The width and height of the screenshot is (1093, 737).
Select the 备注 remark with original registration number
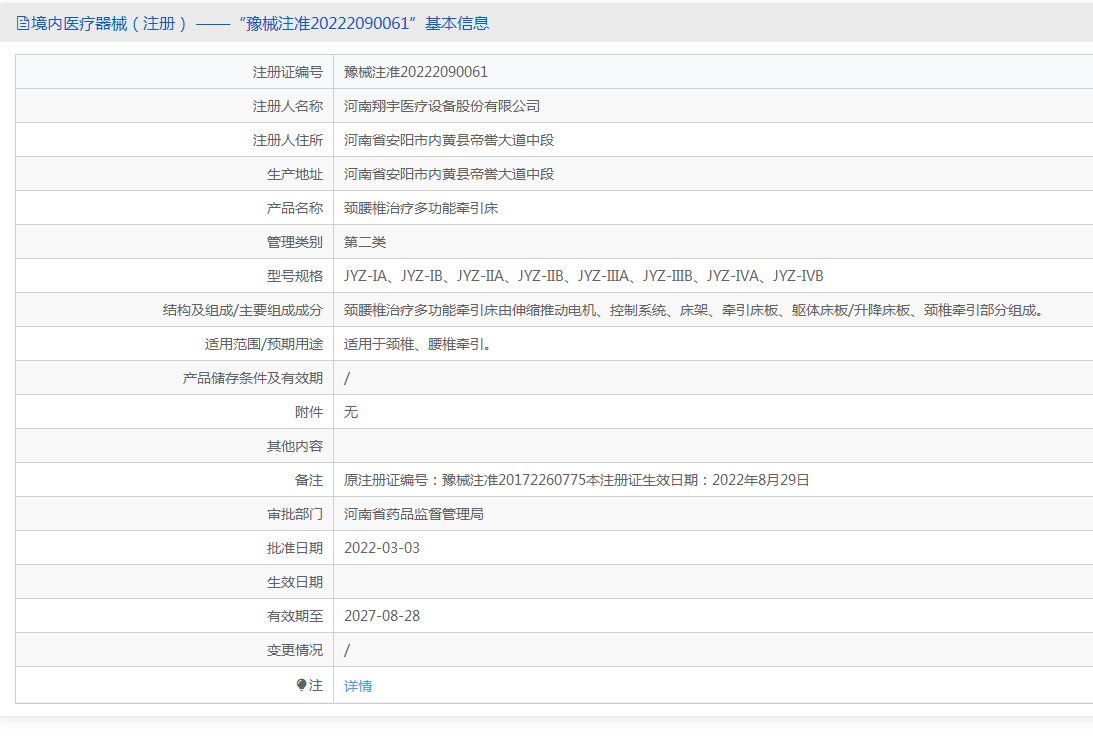click(576, 480)
